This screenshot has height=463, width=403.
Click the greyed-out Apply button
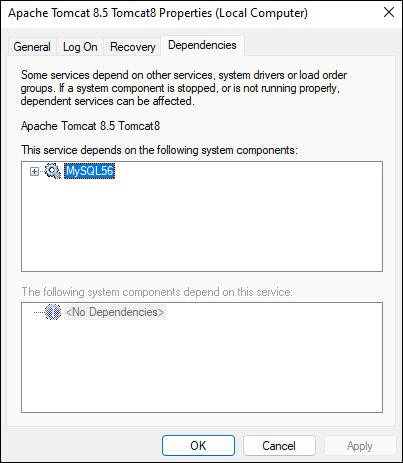(x=360, y=446)
